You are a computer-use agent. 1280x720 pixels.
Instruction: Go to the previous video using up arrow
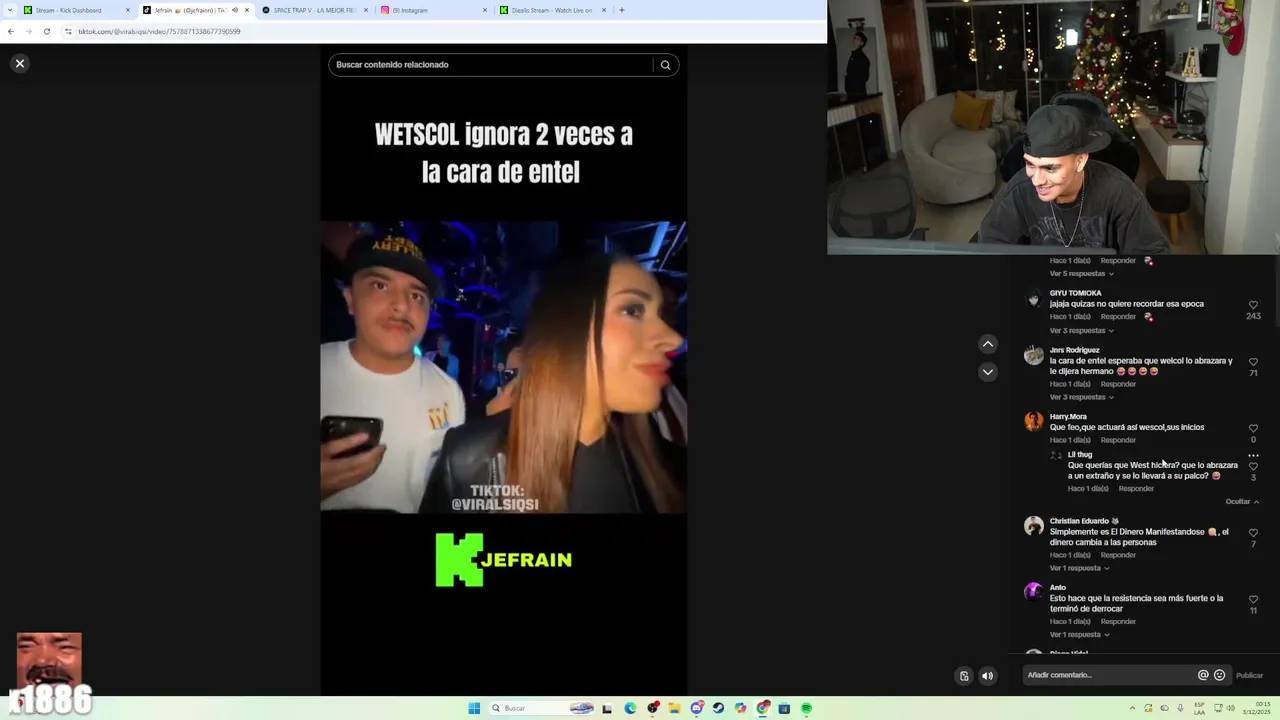[987, 344]
